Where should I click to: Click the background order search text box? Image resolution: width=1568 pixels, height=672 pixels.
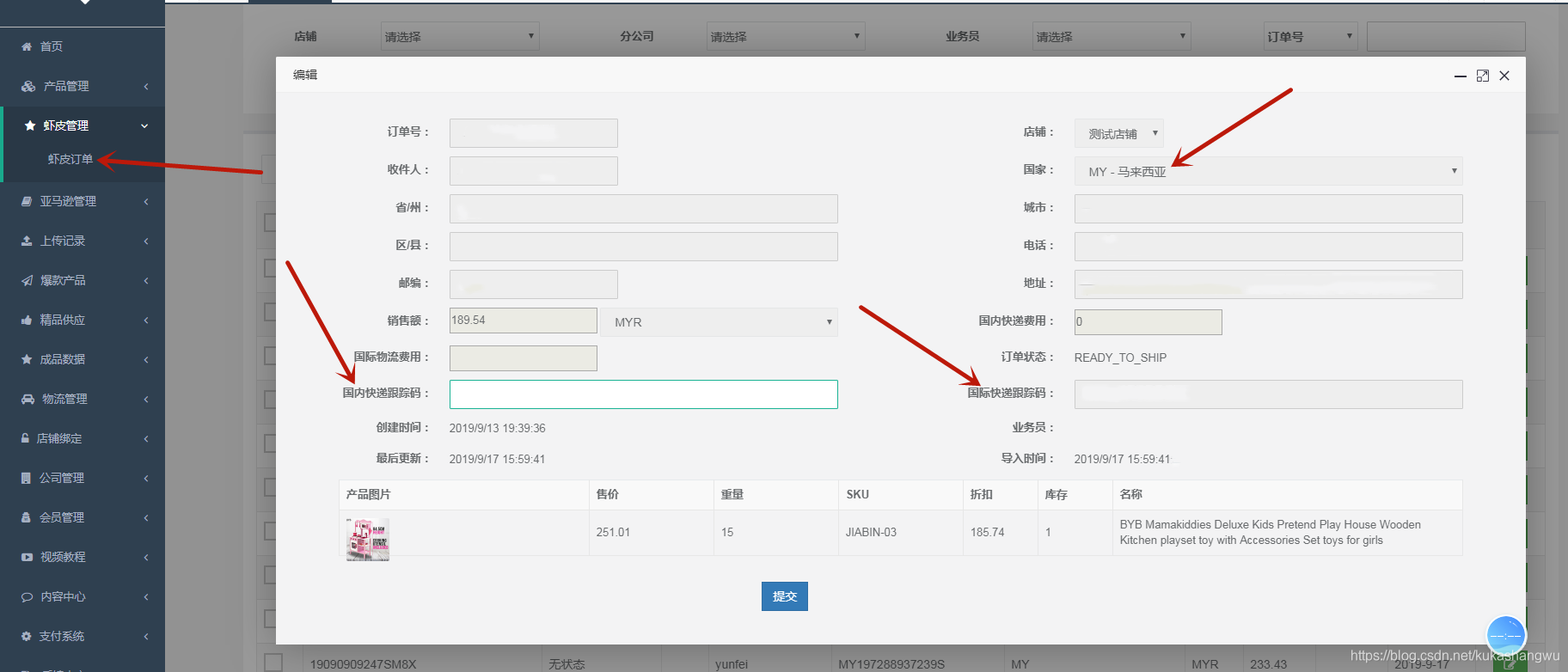pos(1446,36)
